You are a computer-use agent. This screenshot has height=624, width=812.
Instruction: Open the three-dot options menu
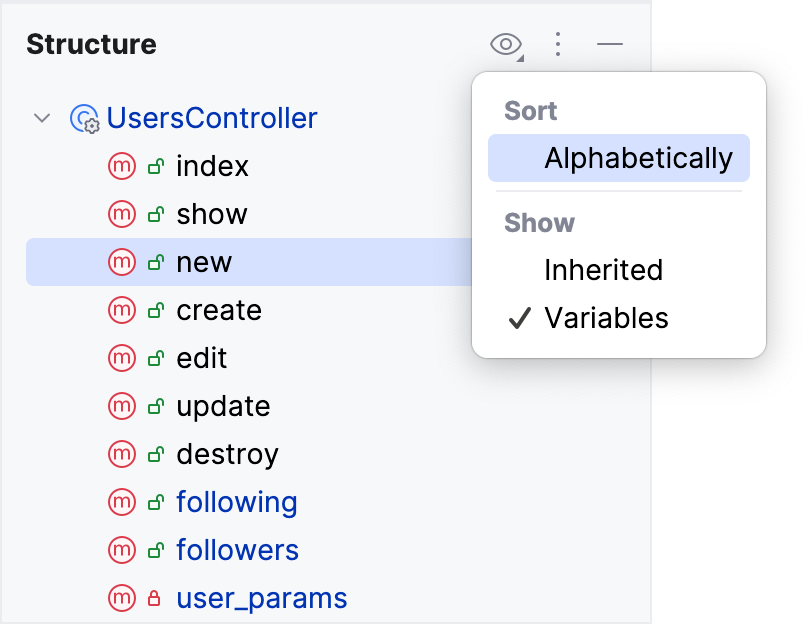(x=557, y=45)
